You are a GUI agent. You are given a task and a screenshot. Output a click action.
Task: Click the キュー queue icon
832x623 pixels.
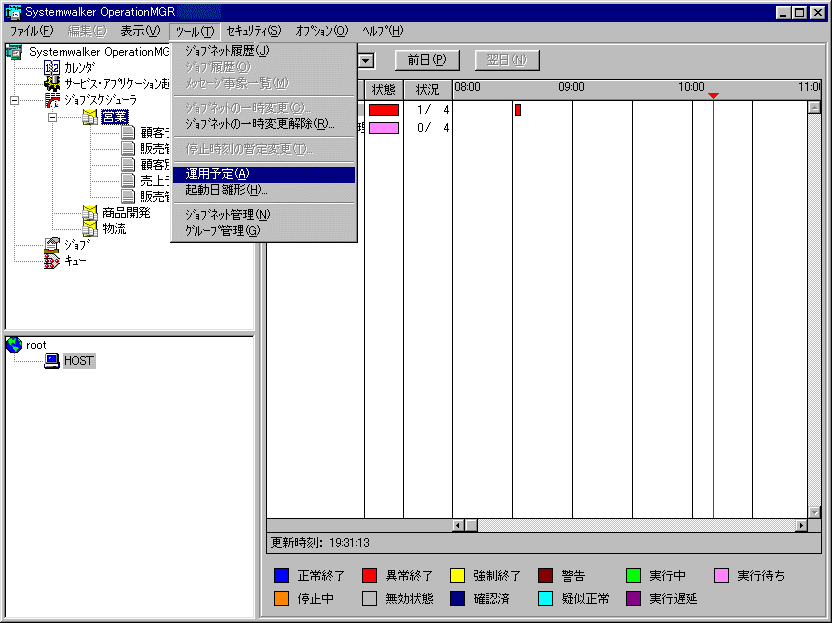[x=51, y=261]
